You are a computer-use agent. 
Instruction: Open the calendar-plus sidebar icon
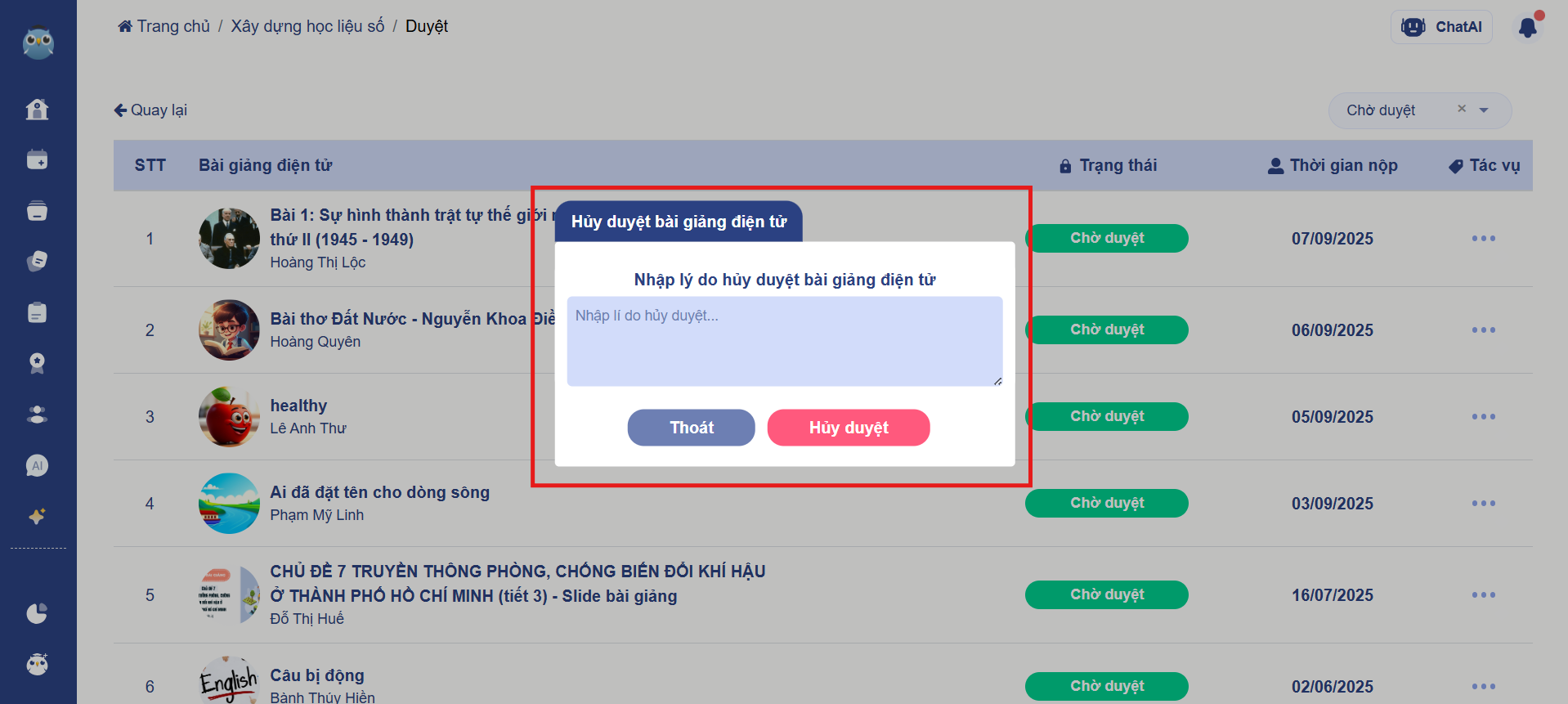(37, 159)
